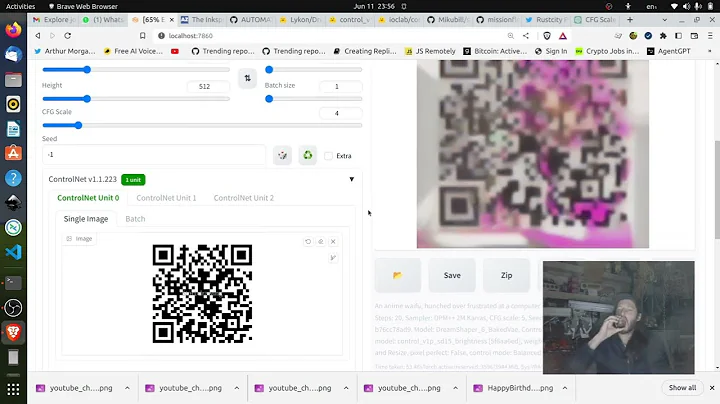Go back in browser history

click(x=38, y=36)
